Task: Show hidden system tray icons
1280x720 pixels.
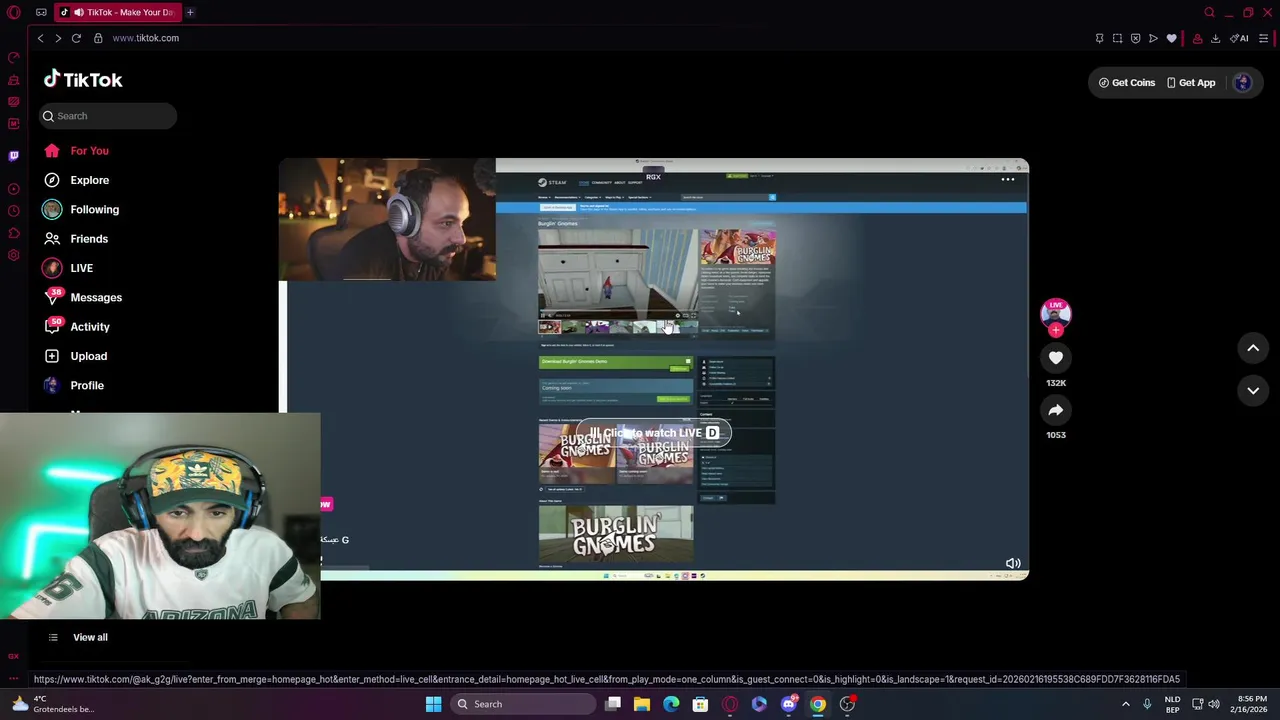Action: 1125,704
